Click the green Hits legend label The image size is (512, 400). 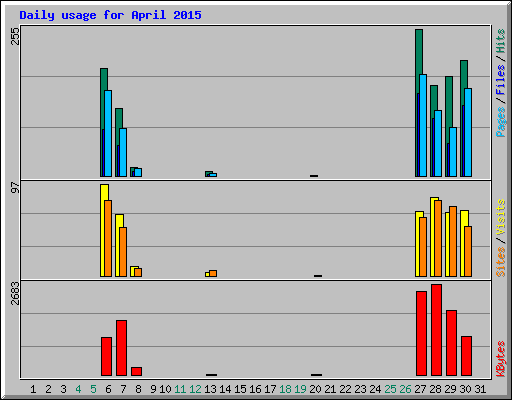[500, 41]
